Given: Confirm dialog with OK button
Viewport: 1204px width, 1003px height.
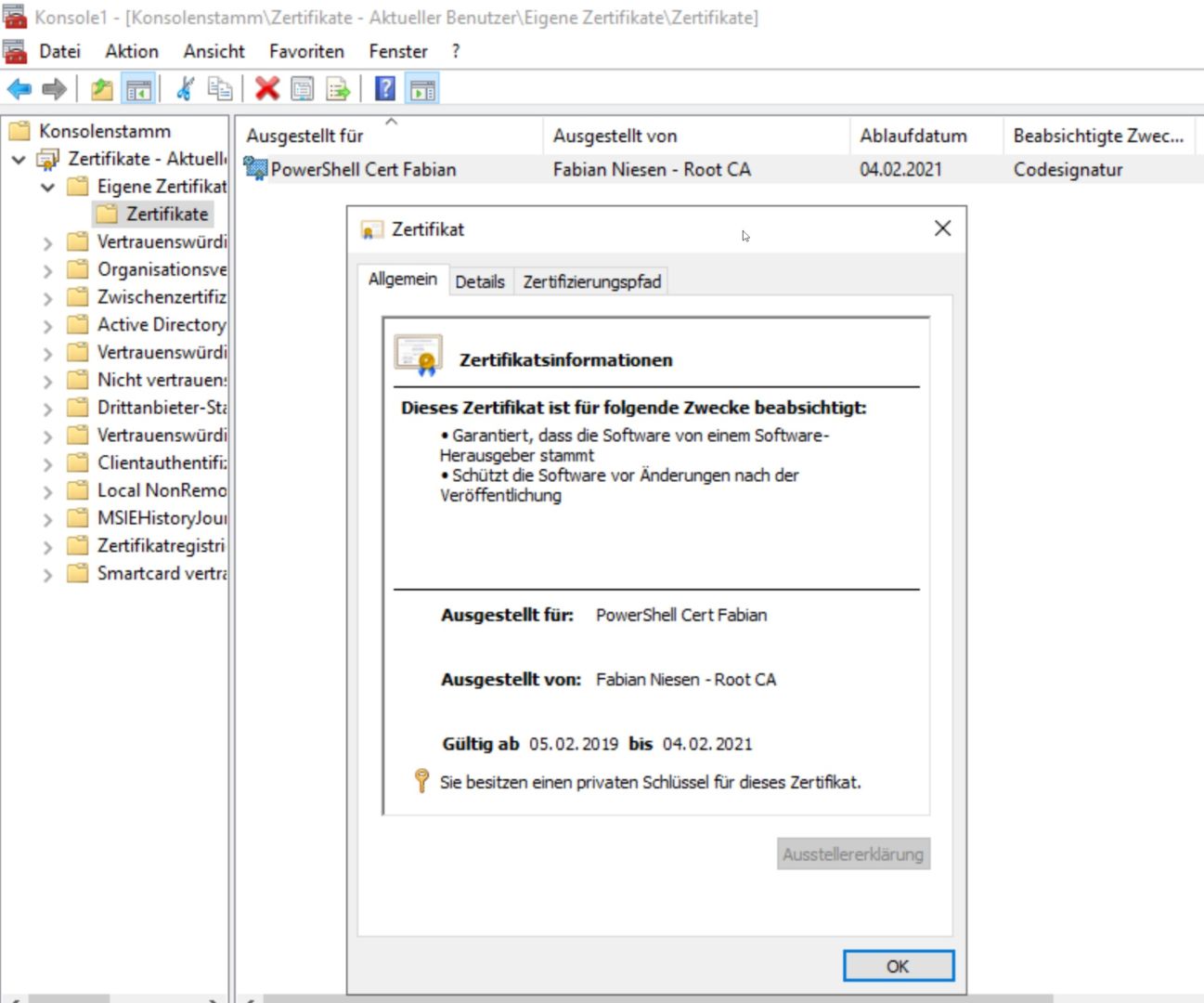Looking at the screenshot, I should 898,966.
